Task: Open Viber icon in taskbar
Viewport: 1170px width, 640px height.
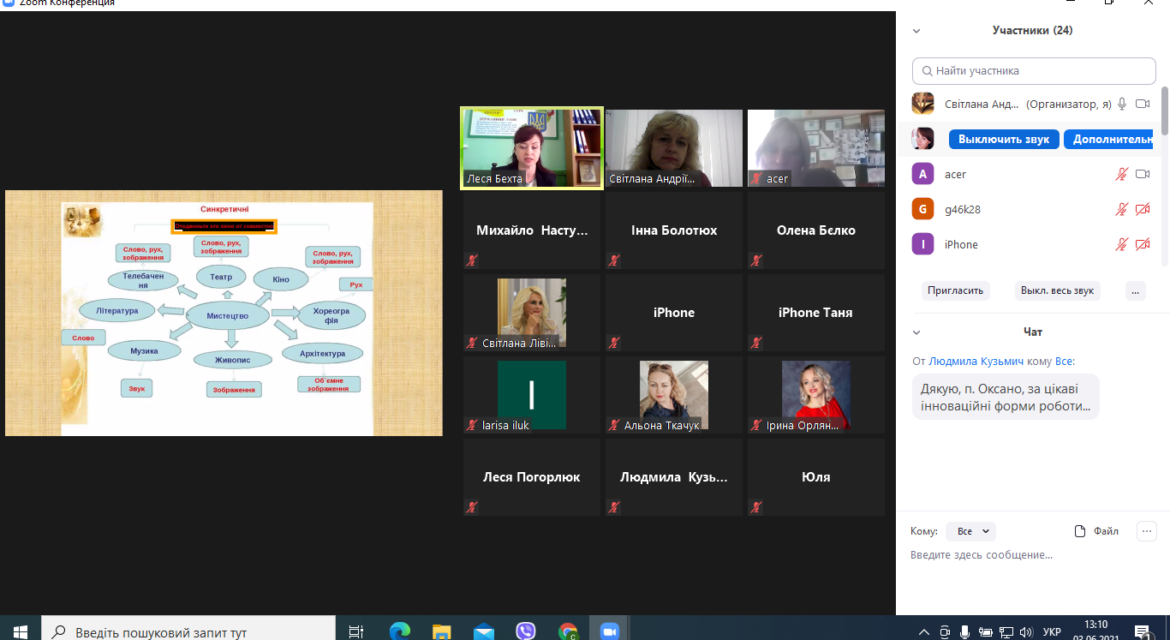Action: 525,631
